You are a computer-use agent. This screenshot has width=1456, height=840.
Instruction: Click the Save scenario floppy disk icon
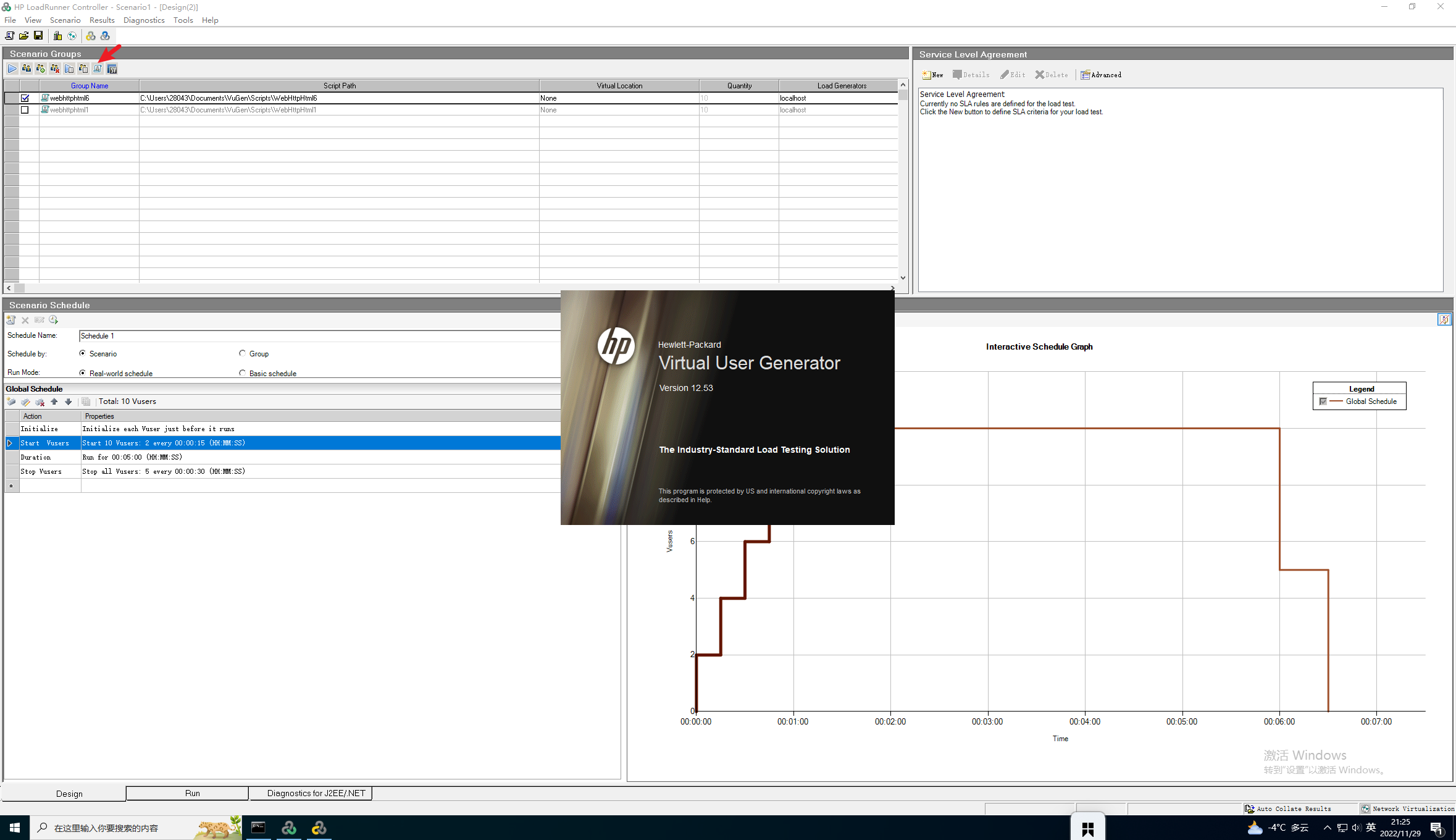pyautogui.click(x=38, y=36)
